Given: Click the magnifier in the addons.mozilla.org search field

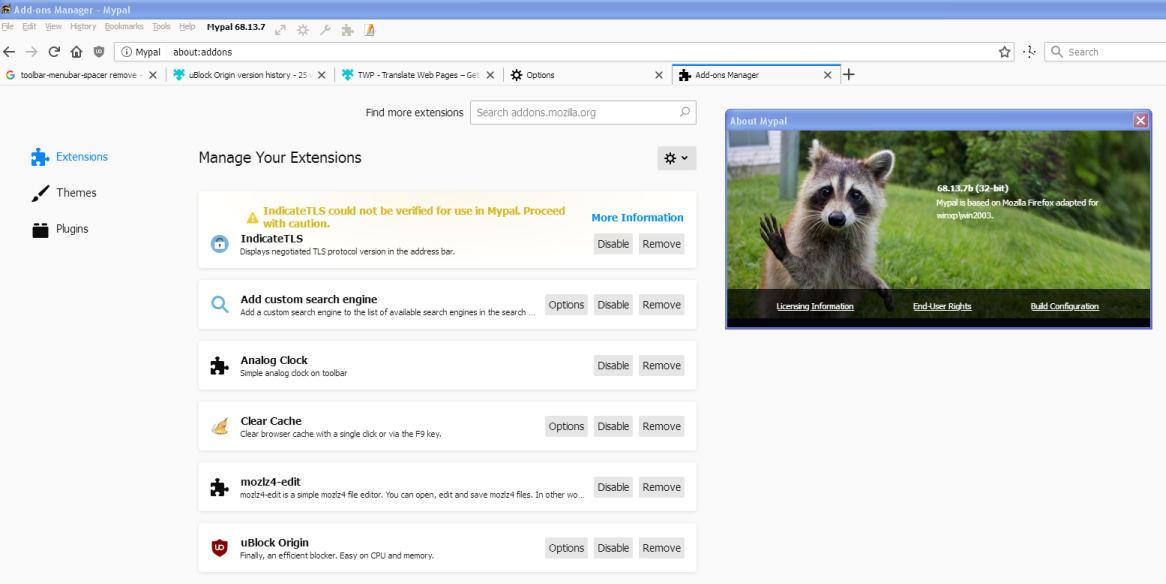Looking at the screenshot, I should [x=684, y=112].
